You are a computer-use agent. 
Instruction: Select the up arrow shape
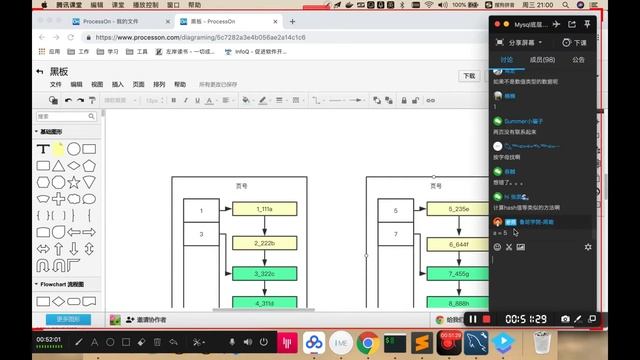point(58,249)
